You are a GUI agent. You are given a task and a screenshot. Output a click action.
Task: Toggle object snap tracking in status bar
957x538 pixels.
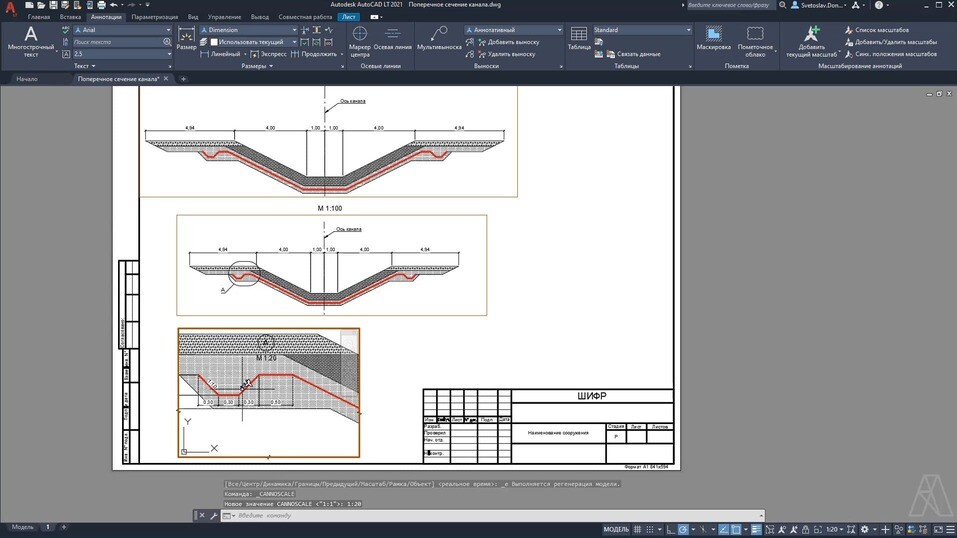(723, 529)
